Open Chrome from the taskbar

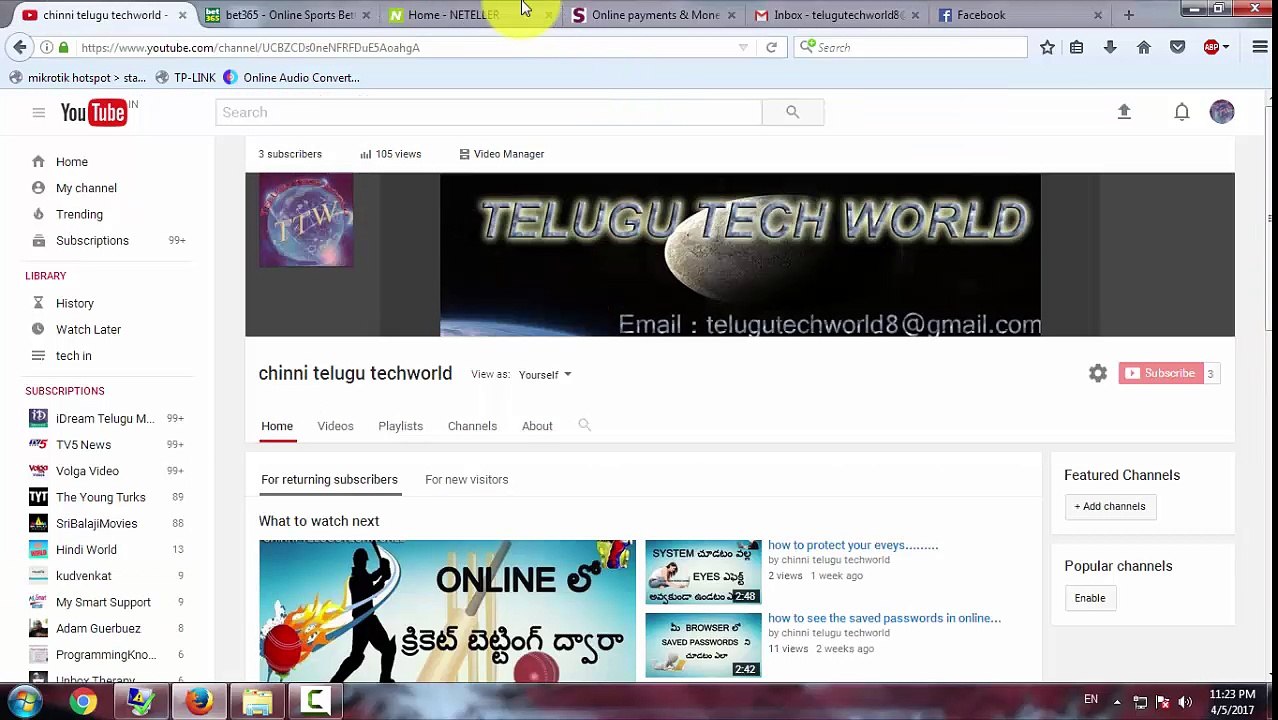83,702
